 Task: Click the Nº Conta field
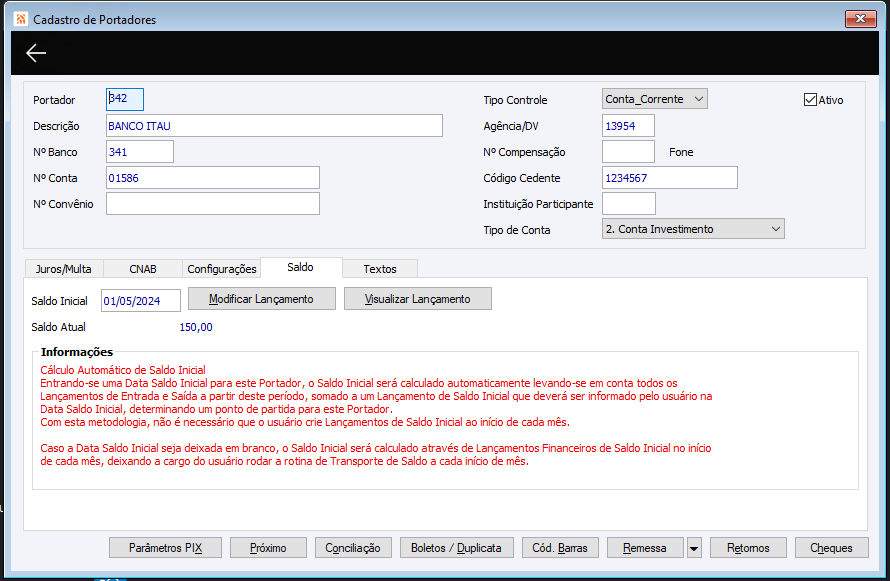(213, 178)
